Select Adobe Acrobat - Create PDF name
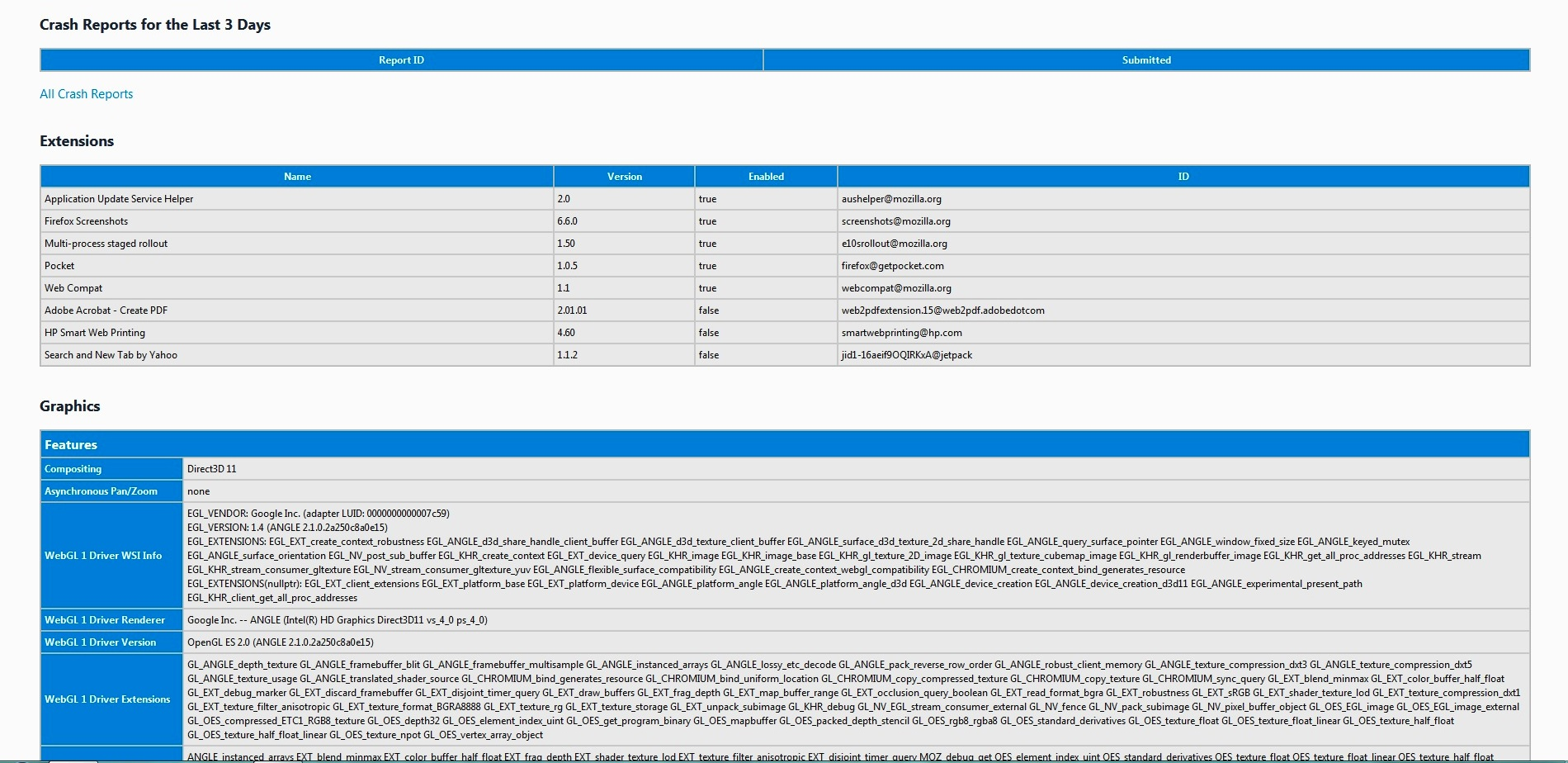 (106, 310)
